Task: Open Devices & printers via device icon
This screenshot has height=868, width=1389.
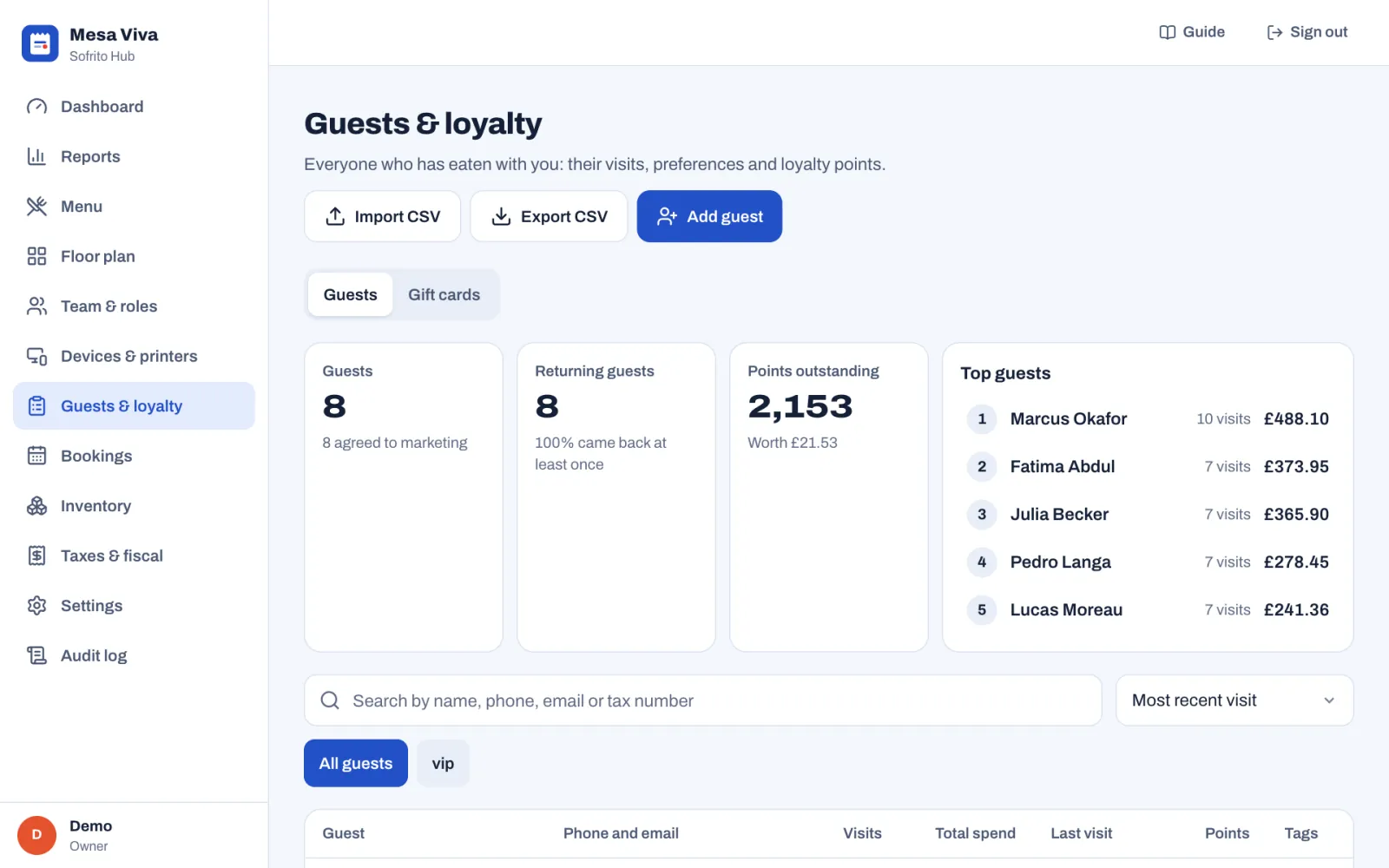Action: click(x=36, y=356)
